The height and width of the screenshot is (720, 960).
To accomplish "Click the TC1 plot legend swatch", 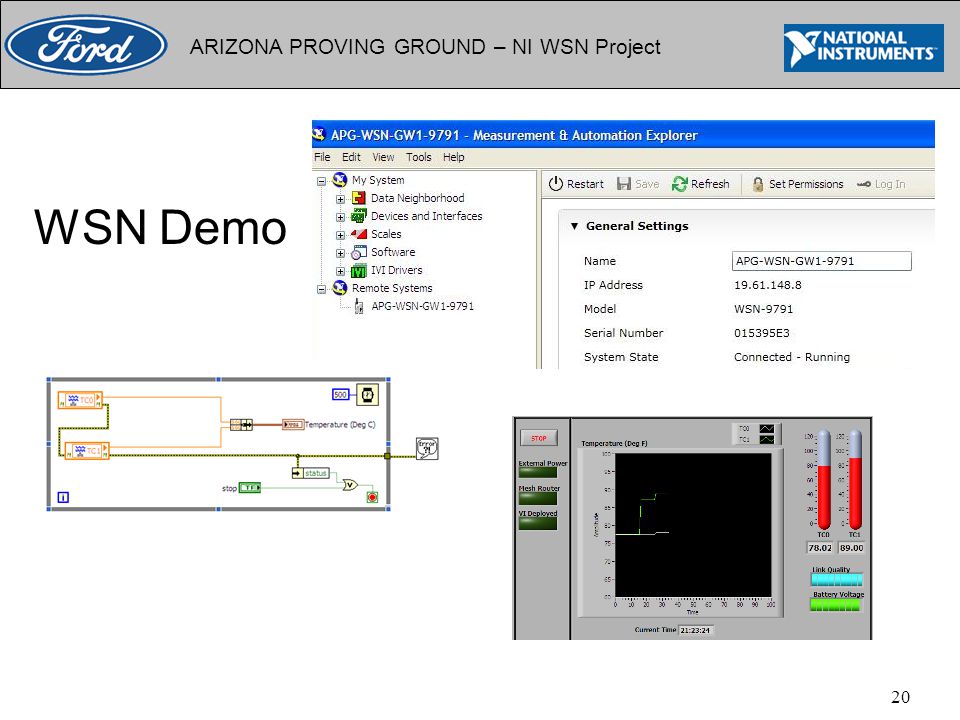I will coord(767,440).
